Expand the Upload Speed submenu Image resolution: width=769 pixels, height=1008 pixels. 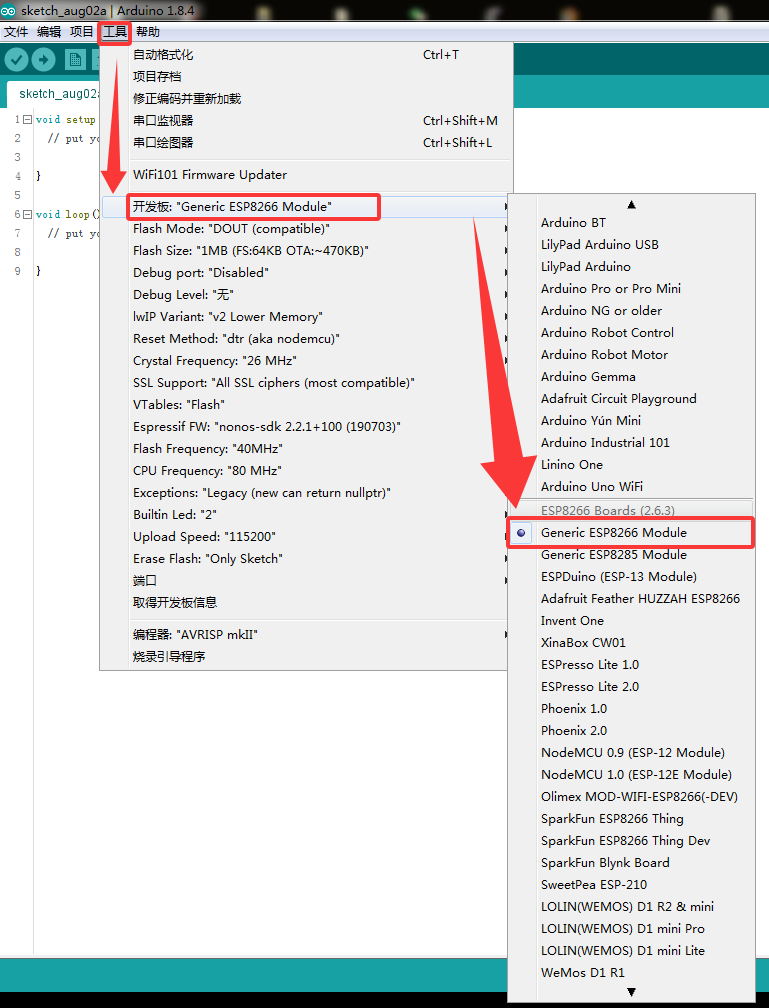coord(306,536)
